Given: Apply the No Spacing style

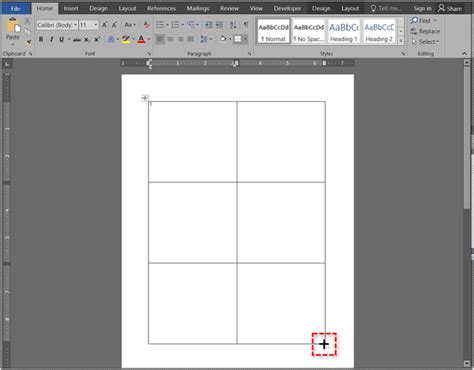Looking at the screenshot, I should 308,31.
